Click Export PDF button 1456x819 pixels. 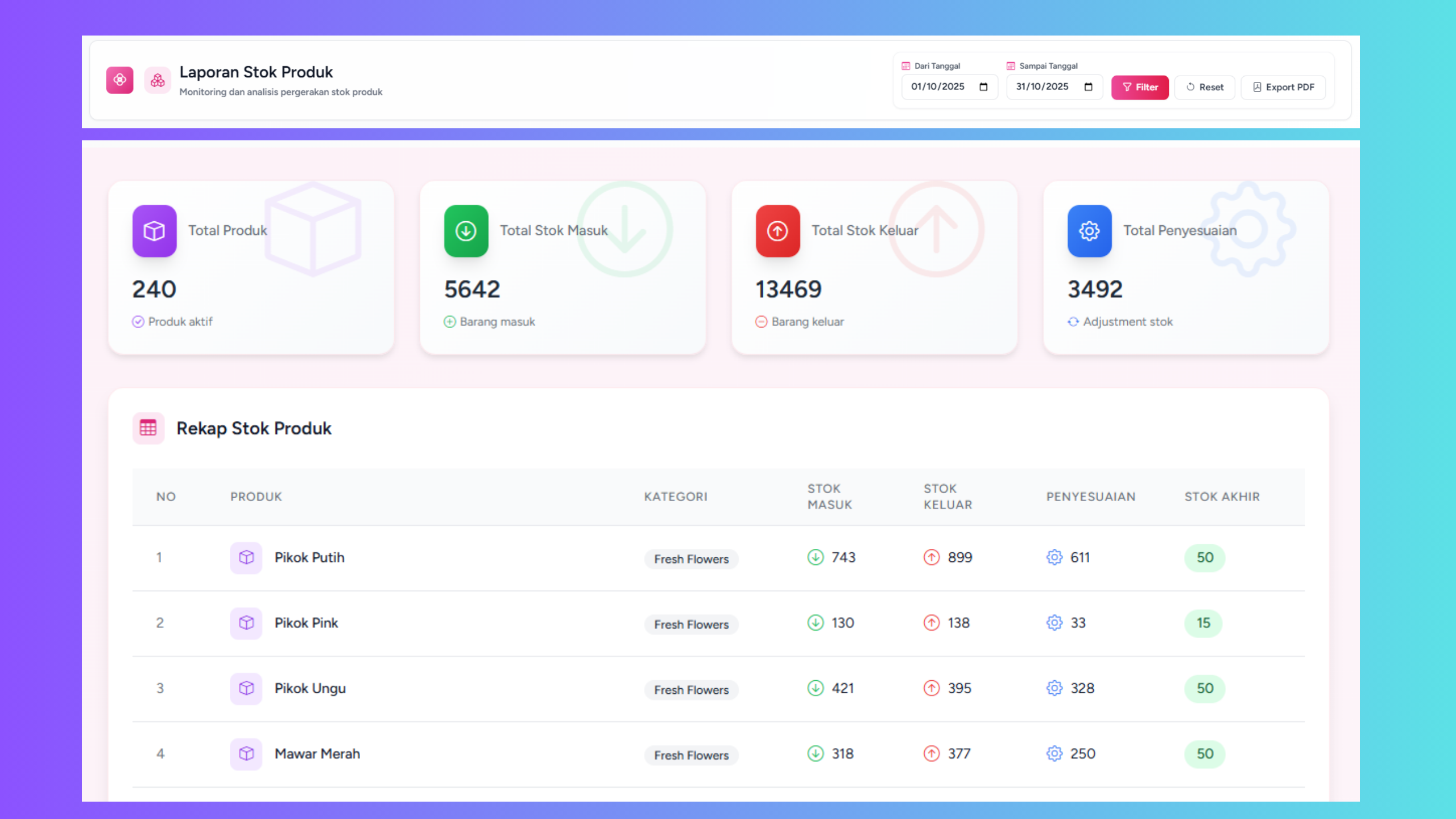point(1283,87)
